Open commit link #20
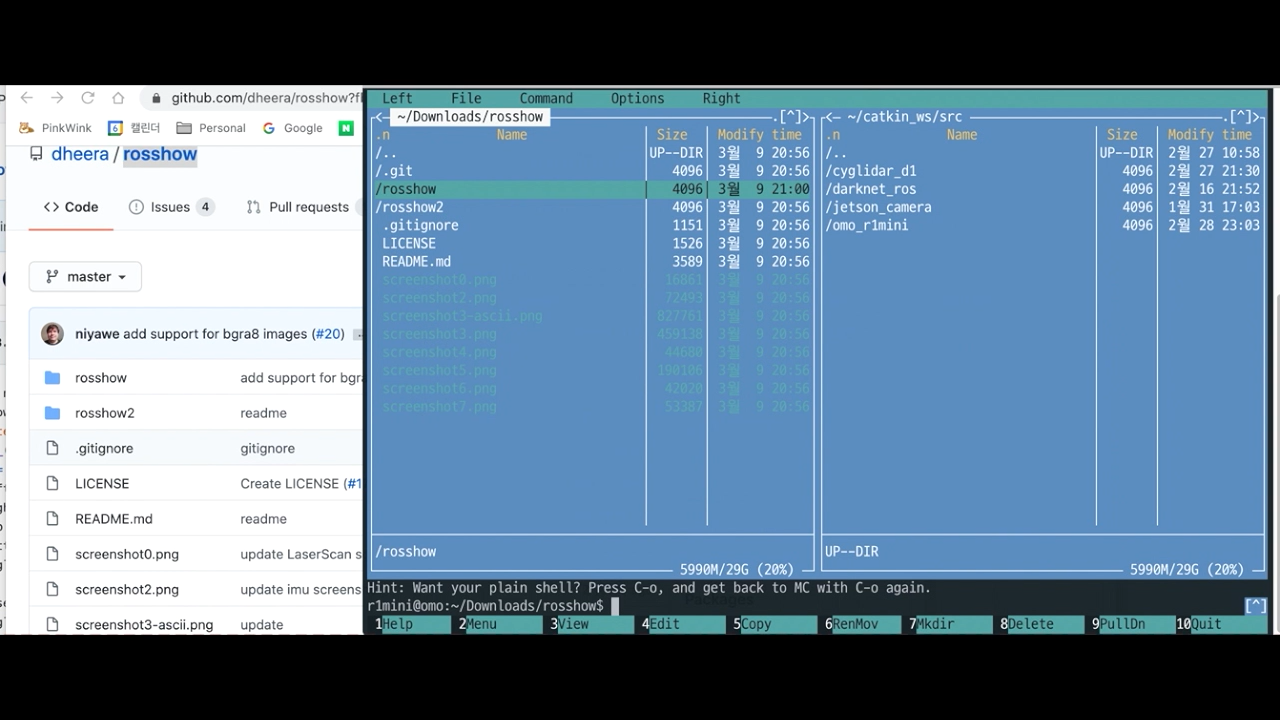Screen dimensions: 1280x720 click(328, 334)
